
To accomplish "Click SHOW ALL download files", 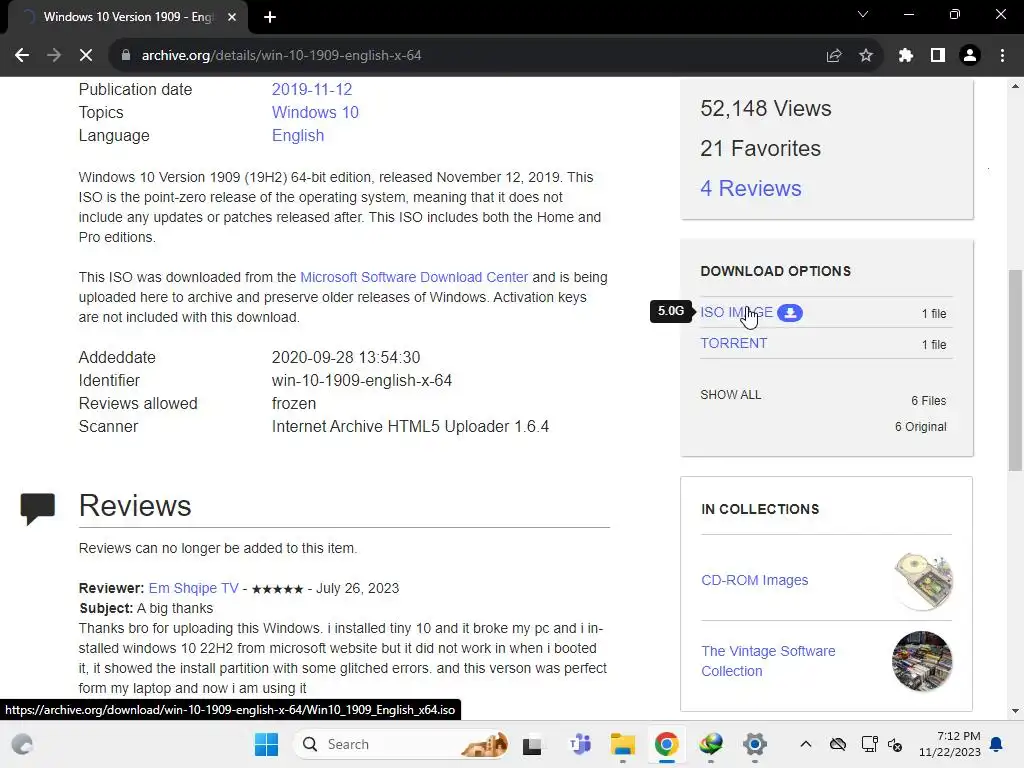I will pyautogui.click(x=731, y=395).
